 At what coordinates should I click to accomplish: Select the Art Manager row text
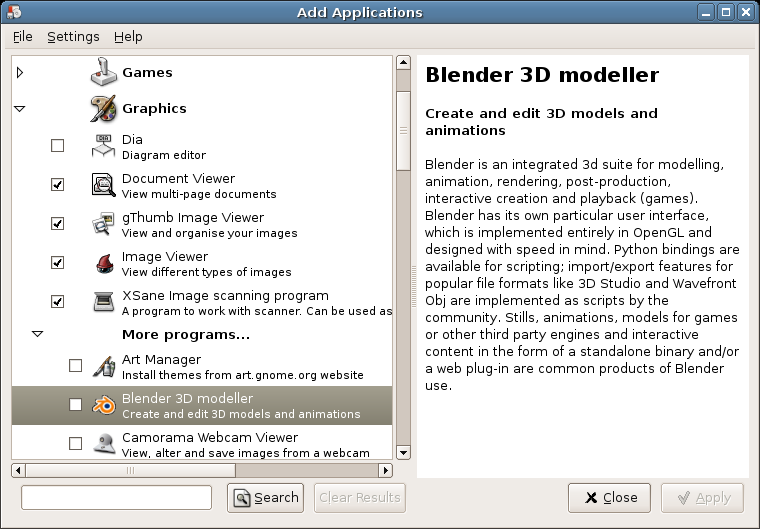coord(242,367)
